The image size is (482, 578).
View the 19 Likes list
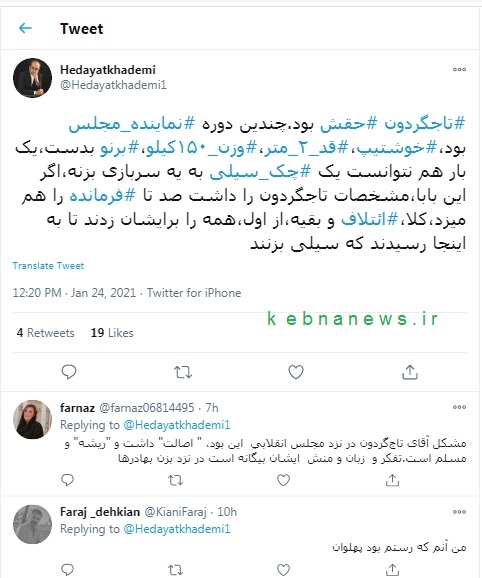[112, 333]
